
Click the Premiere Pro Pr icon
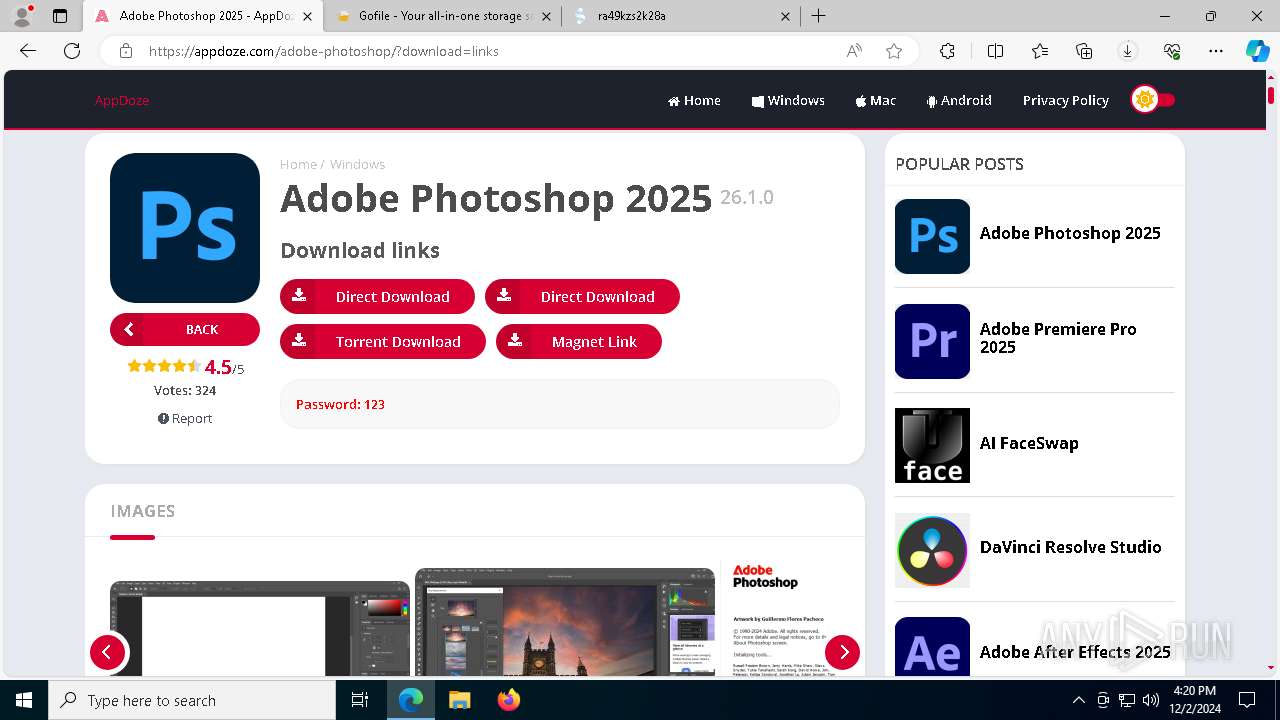point(932,341)
